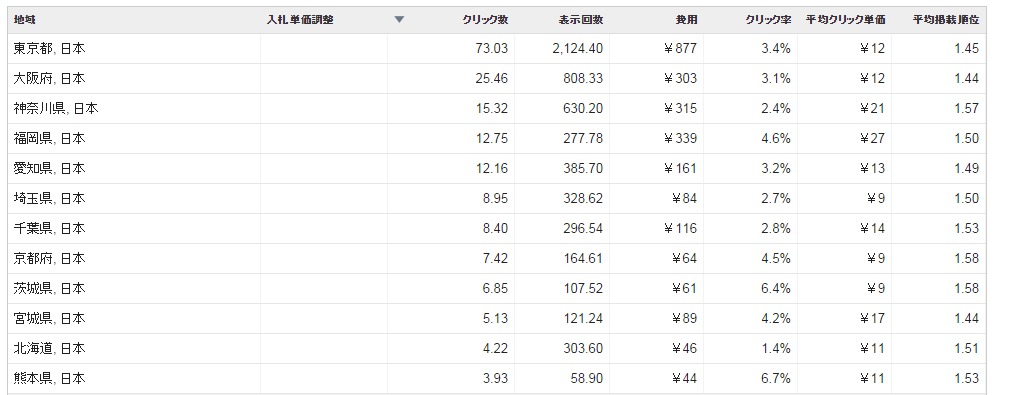The image size is (1010, 395).
Task: Sort by the クリック数 column header
Action: coord(485,20)
